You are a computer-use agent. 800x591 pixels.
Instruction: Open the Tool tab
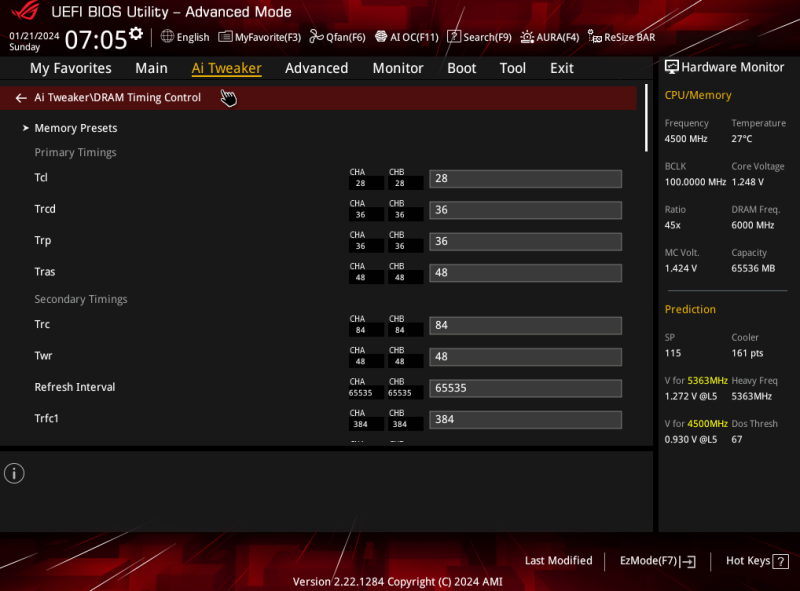click(x=513, y=68)
